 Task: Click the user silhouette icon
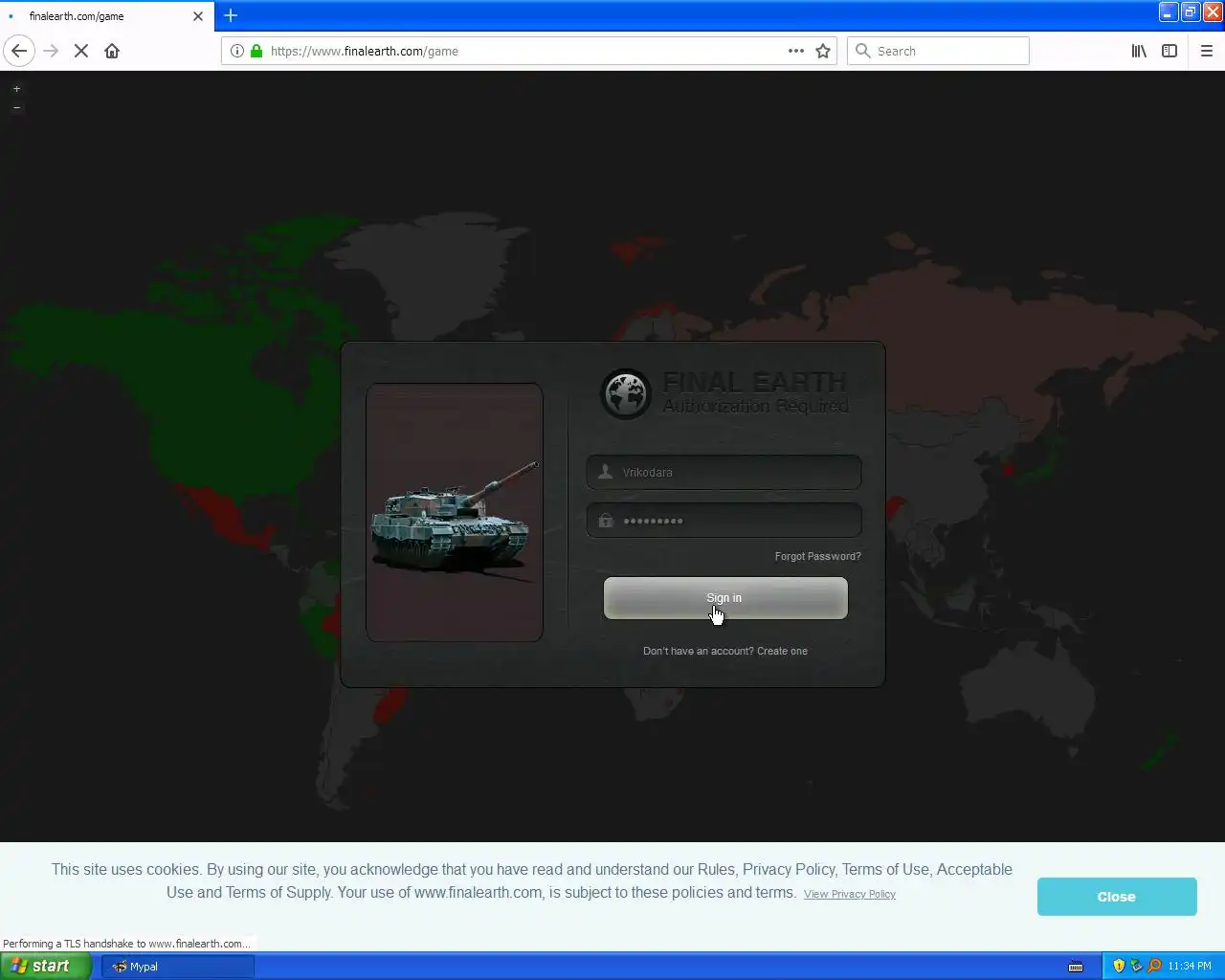point(605,472)
